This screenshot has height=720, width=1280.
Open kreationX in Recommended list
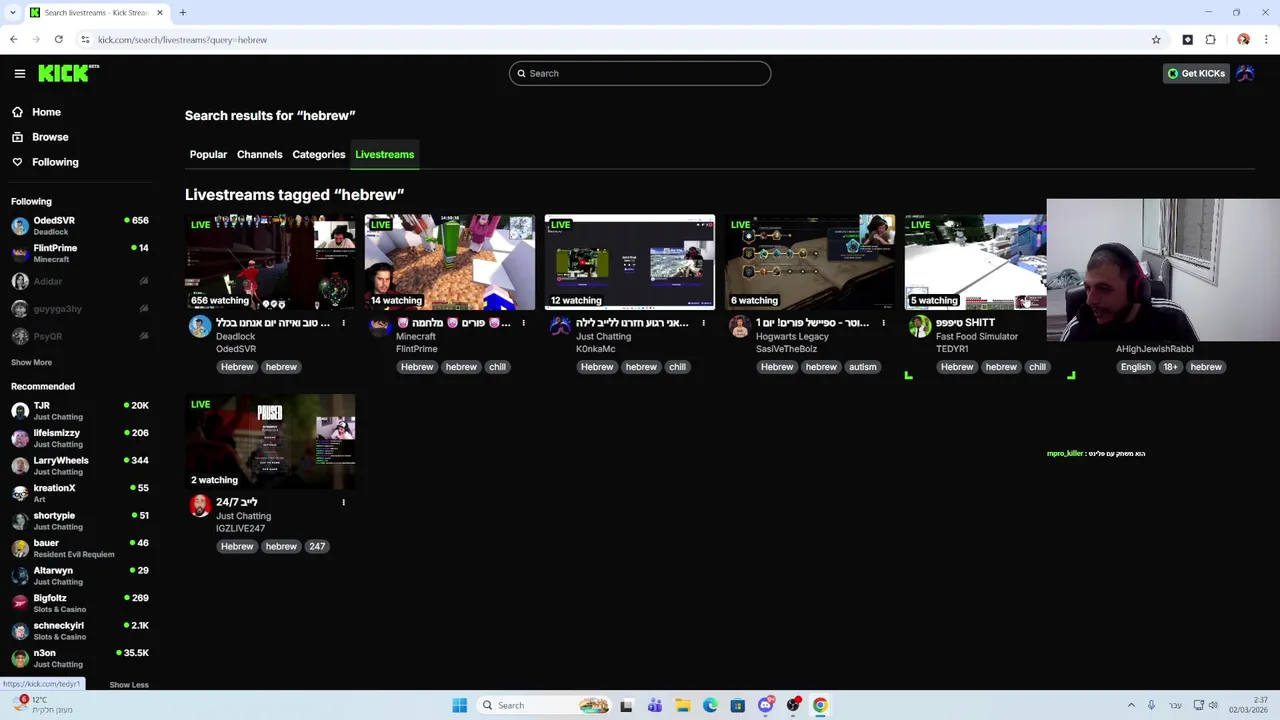[x=80, y=493]
